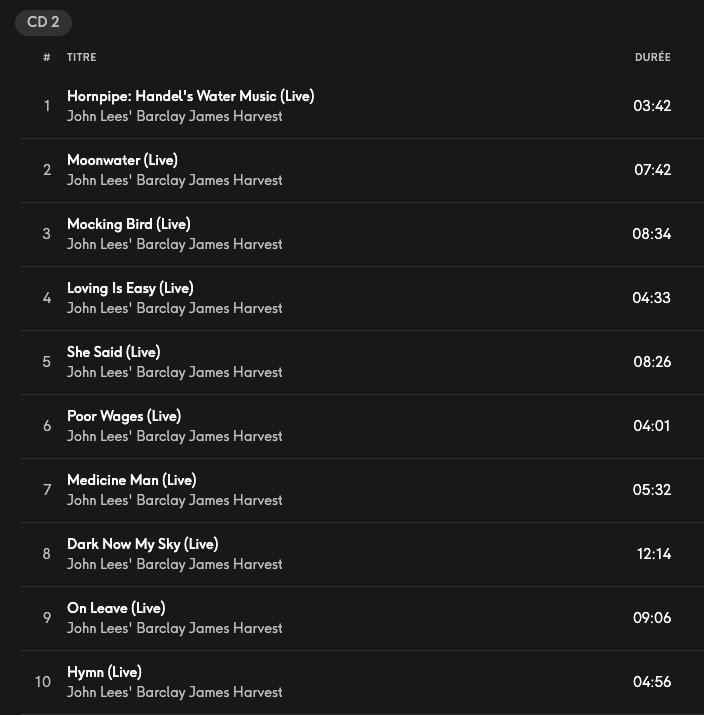Select Loving Is Easy (Live) title
704x715 pixels.
[130, 288]
